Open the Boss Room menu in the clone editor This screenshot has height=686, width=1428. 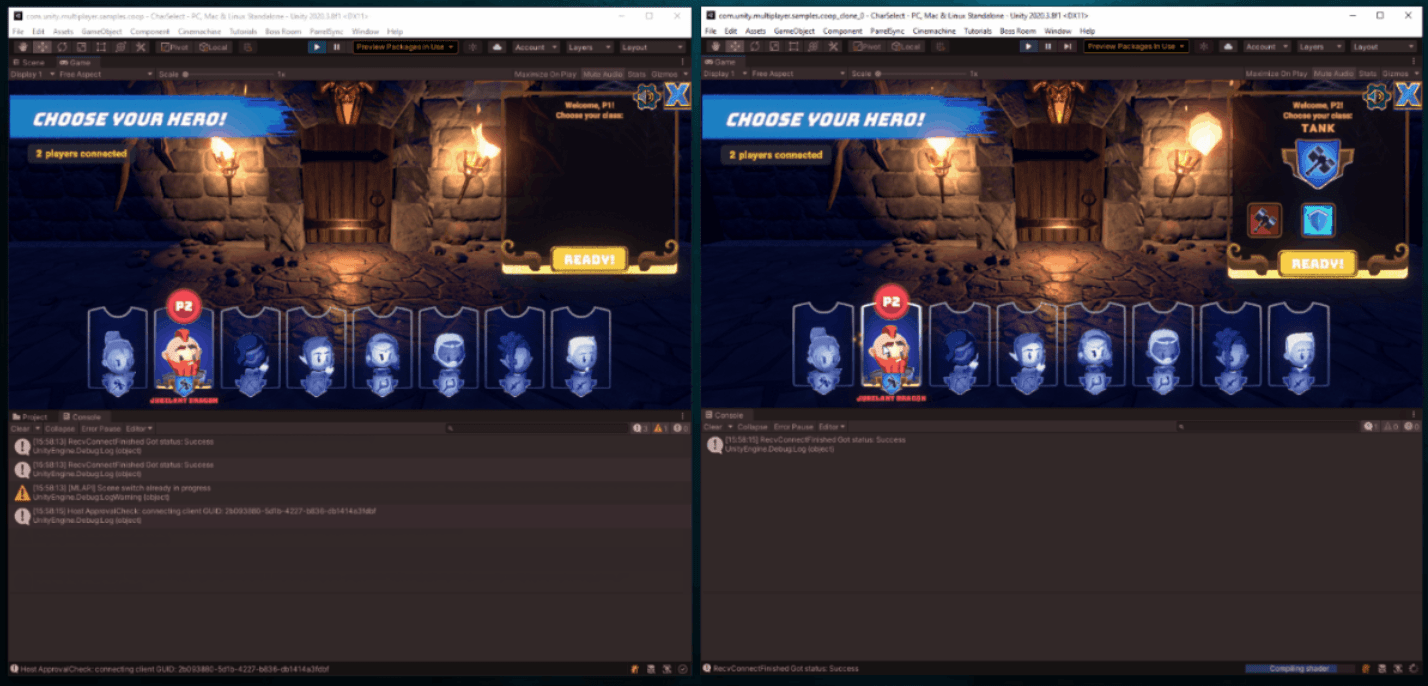point(1018,31)
